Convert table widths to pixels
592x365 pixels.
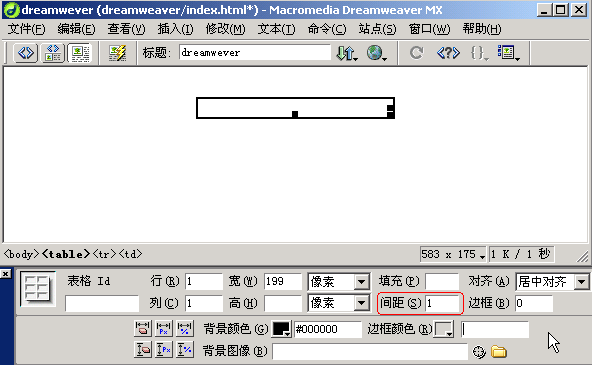pos(163,329)
